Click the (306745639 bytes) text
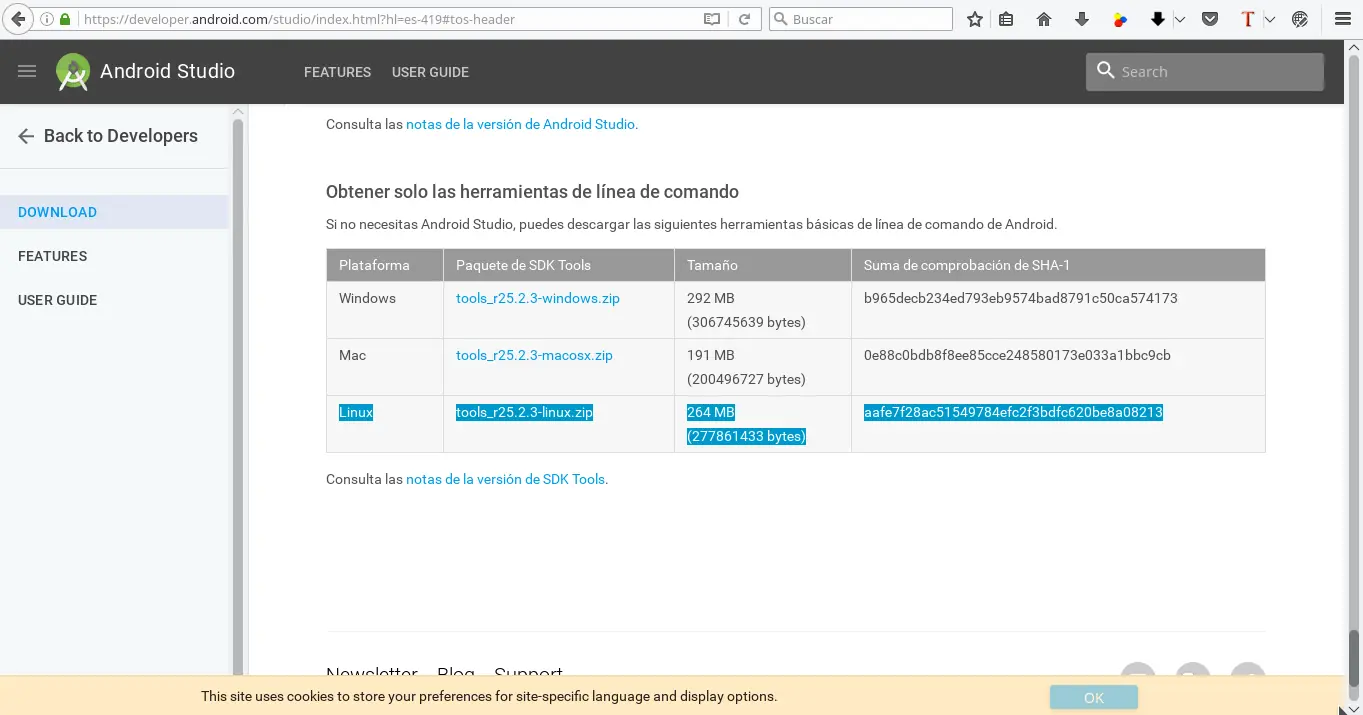The width and height of the screenshot is (1363, 715). click(x=746, y=322)
